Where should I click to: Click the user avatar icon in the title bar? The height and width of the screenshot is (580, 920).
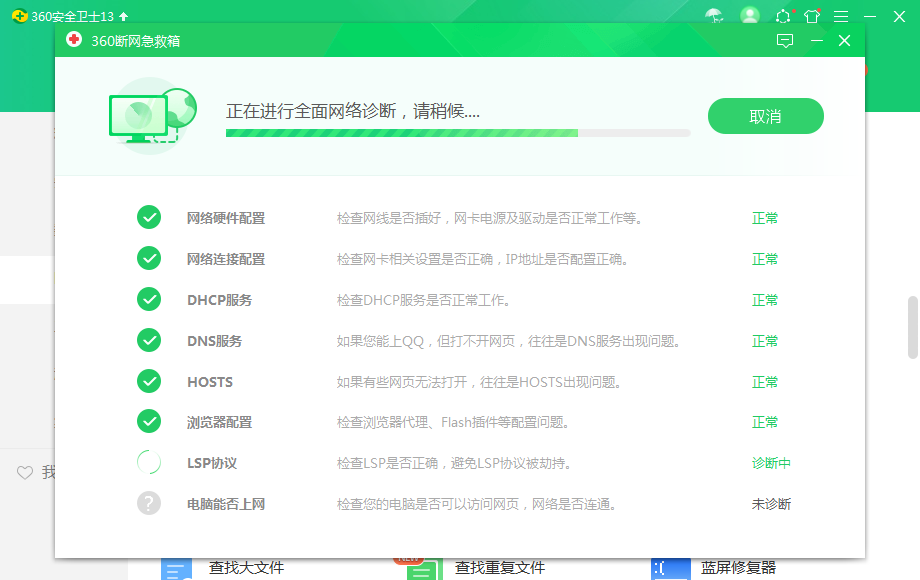750,16
